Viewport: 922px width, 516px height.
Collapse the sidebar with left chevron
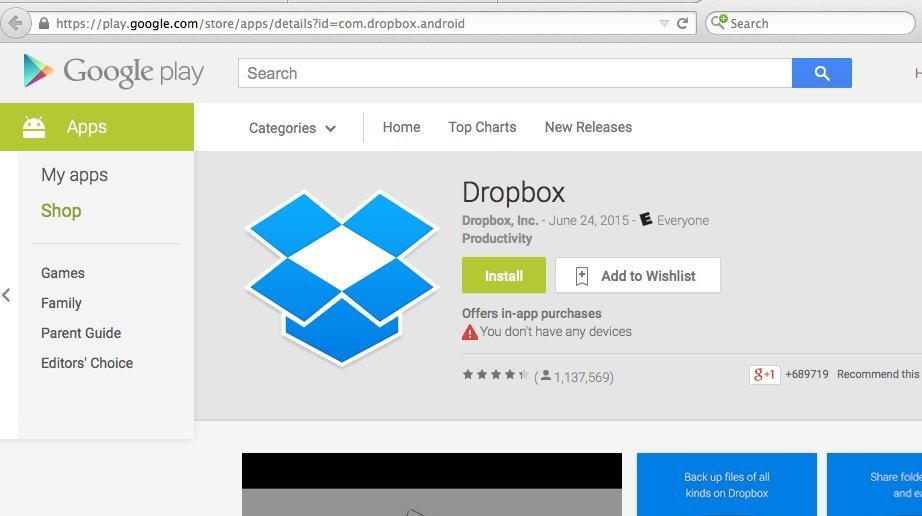(6, 295)
